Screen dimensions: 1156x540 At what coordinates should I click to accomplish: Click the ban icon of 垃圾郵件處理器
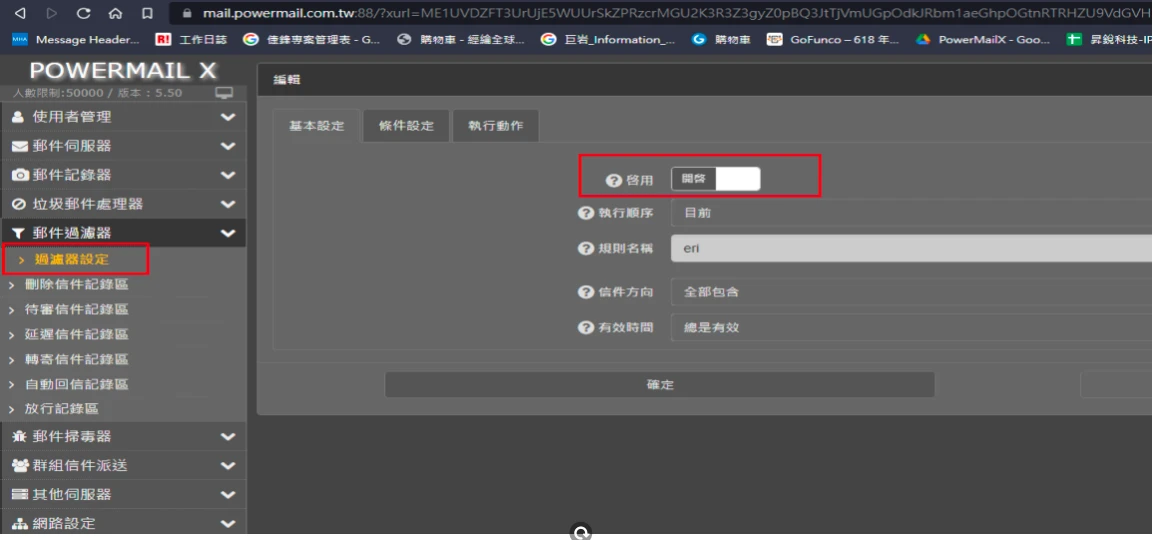pyautogui.click(x=19, y=204)
